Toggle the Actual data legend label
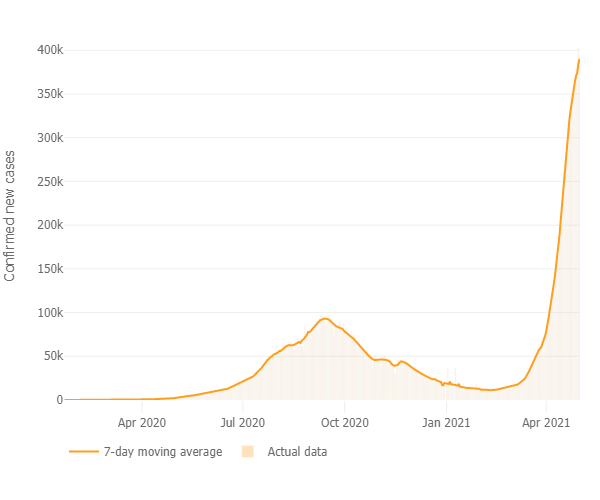Image resolution: width=600 pixels, height=500 pixels. 296,452
